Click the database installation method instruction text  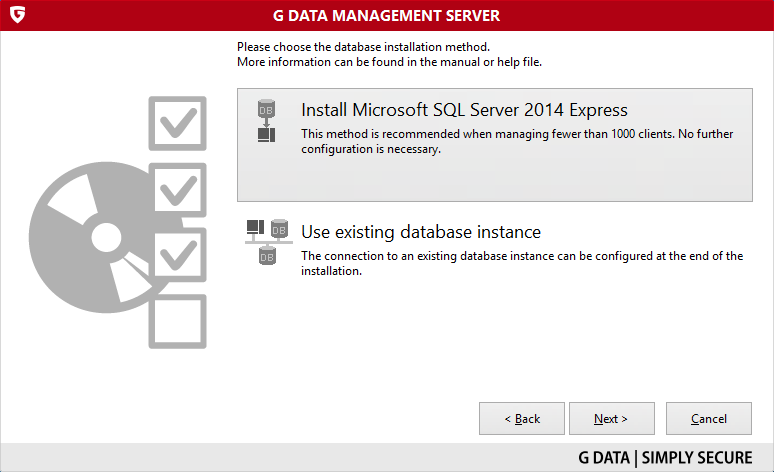363,47
